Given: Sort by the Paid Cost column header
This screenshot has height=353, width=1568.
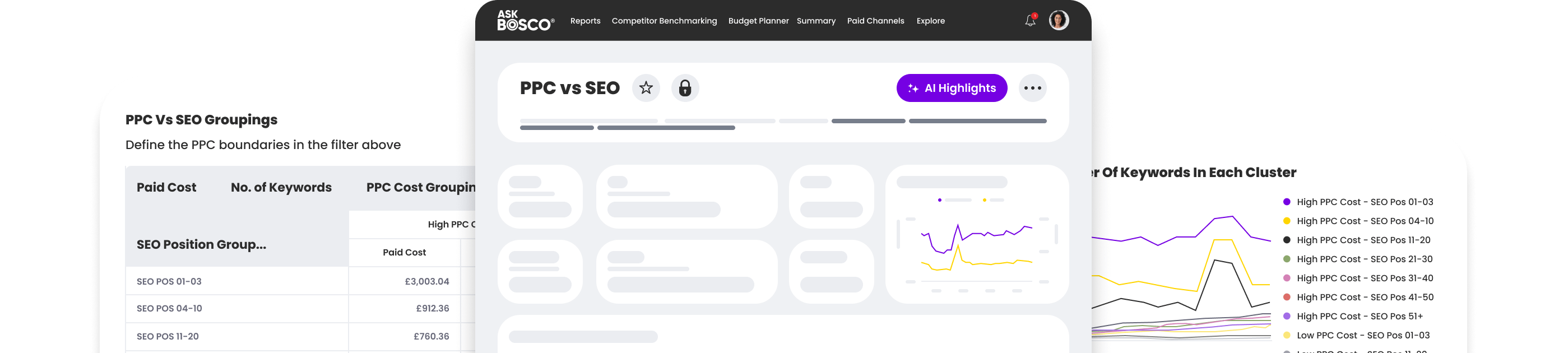Looking at the screenshot, I should (166, 188).
